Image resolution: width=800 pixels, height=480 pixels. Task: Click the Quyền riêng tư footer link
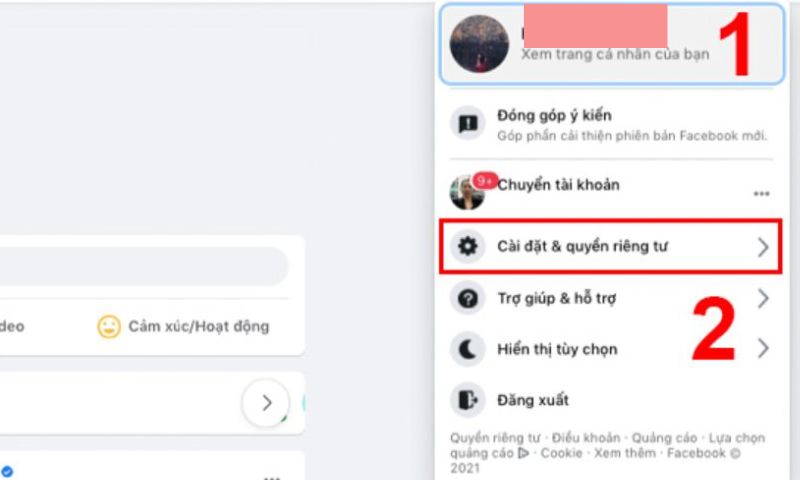point(494,438)
